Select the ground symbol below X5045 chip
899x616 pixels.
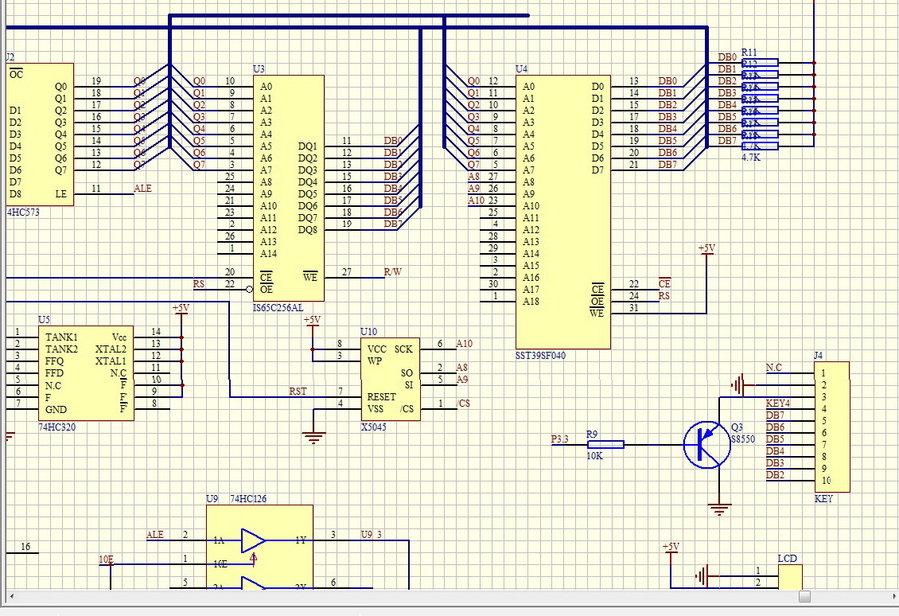pos(315,436)
